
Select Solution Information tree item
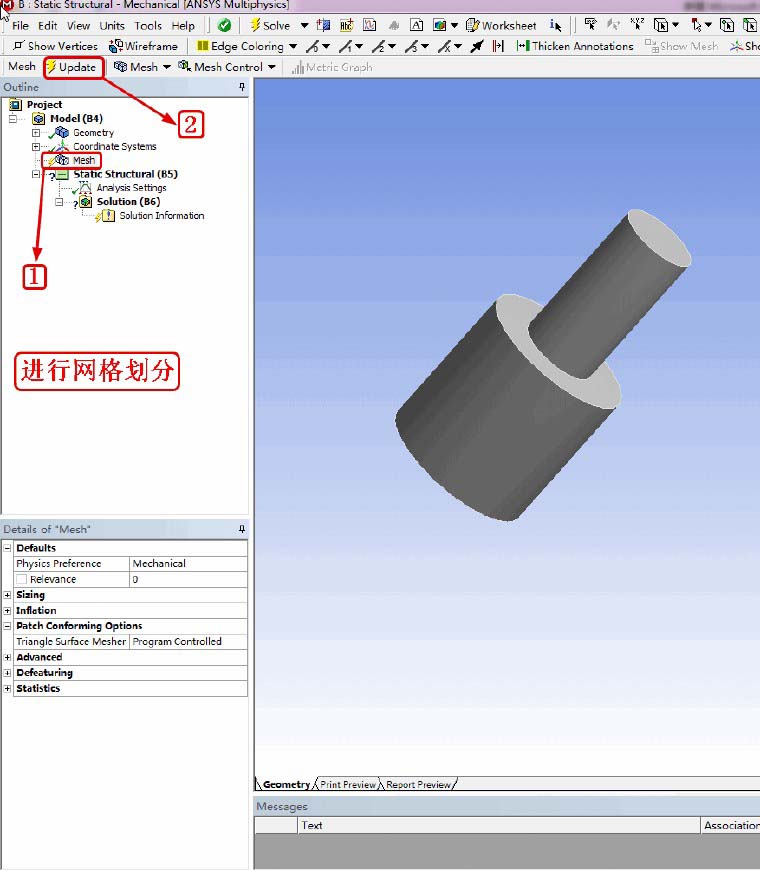pyautogui.click(x=161, y=215)
